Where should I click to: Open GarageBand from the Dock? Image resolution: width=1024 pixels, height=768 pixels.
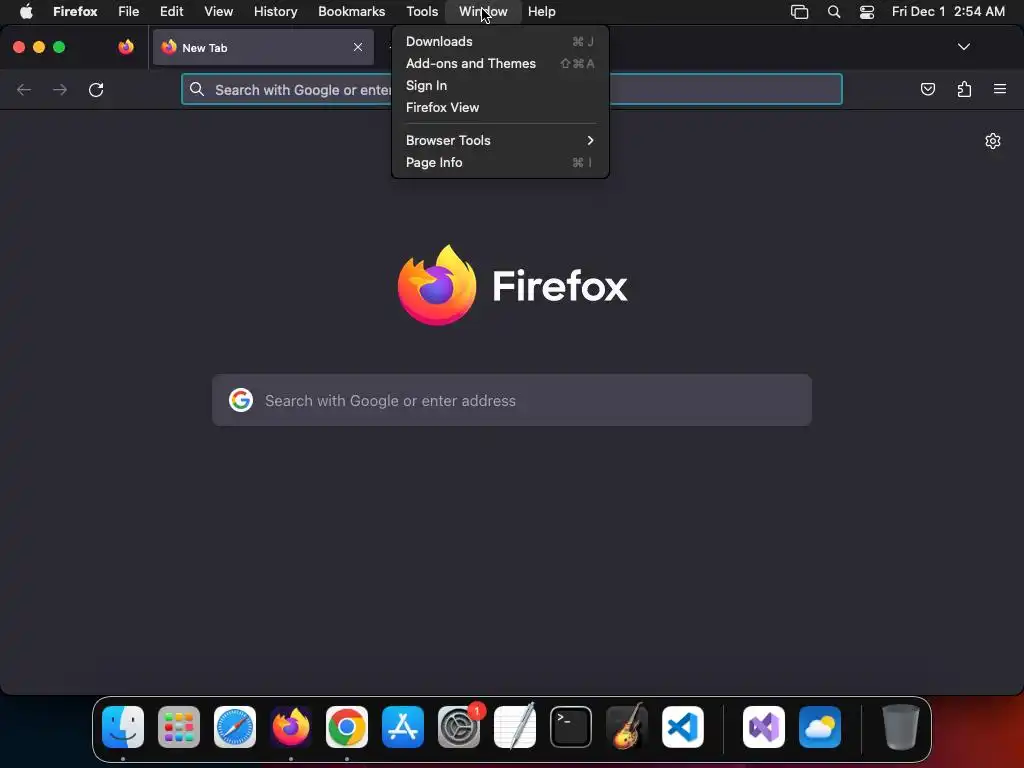pos(627,727)
